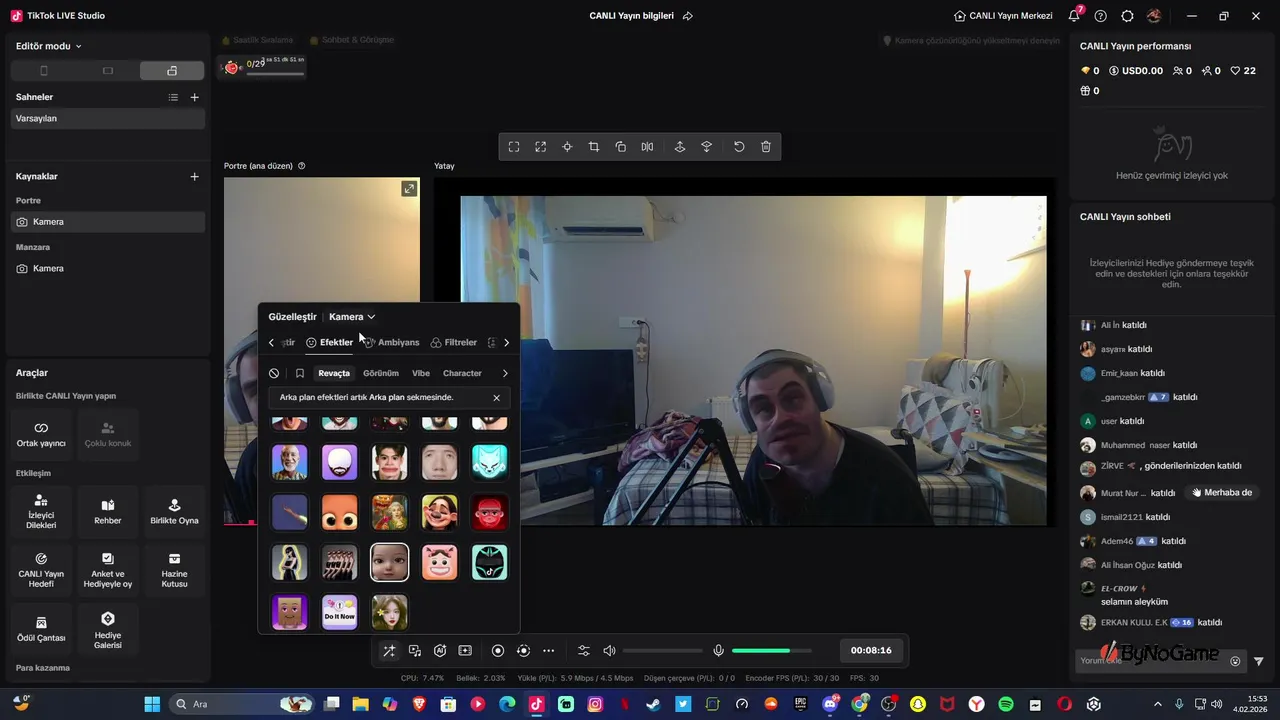Adjust the green microphone level slider

[x=771, y=651]
